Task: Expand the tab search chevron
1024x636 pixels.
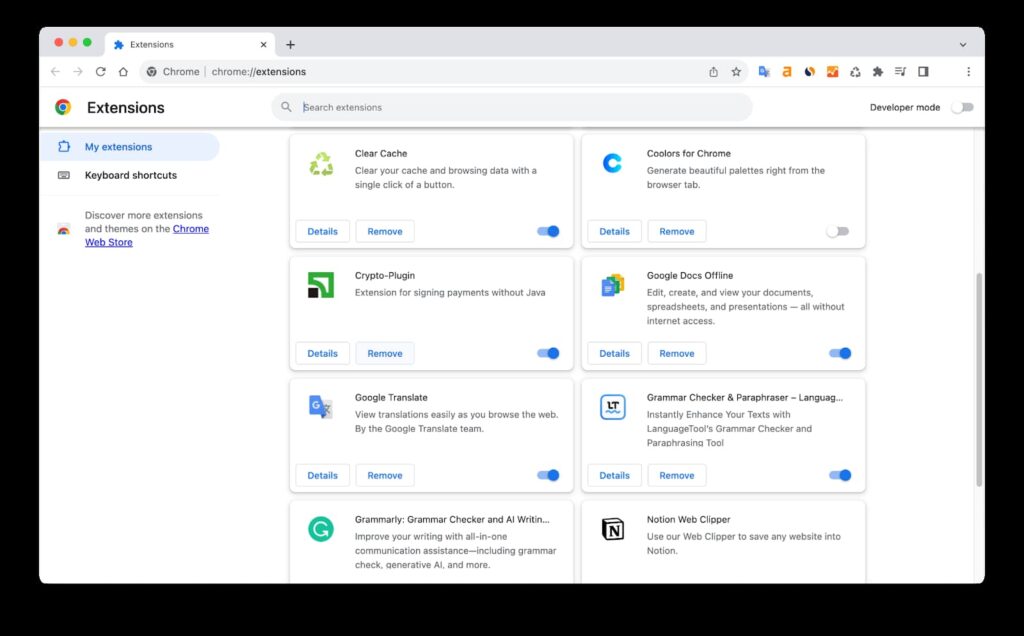Action: (x=963, y=44)
